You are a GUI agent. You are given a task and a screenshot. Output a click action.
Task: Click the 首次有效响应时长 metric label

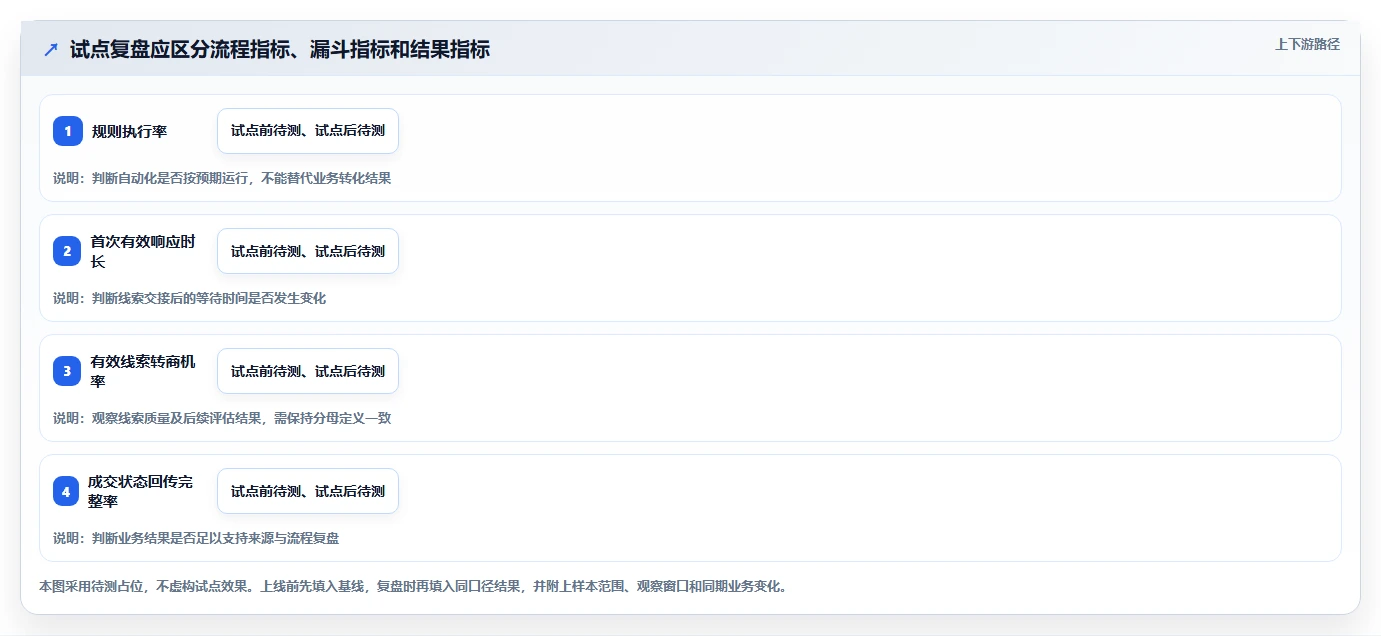(143, 251)
